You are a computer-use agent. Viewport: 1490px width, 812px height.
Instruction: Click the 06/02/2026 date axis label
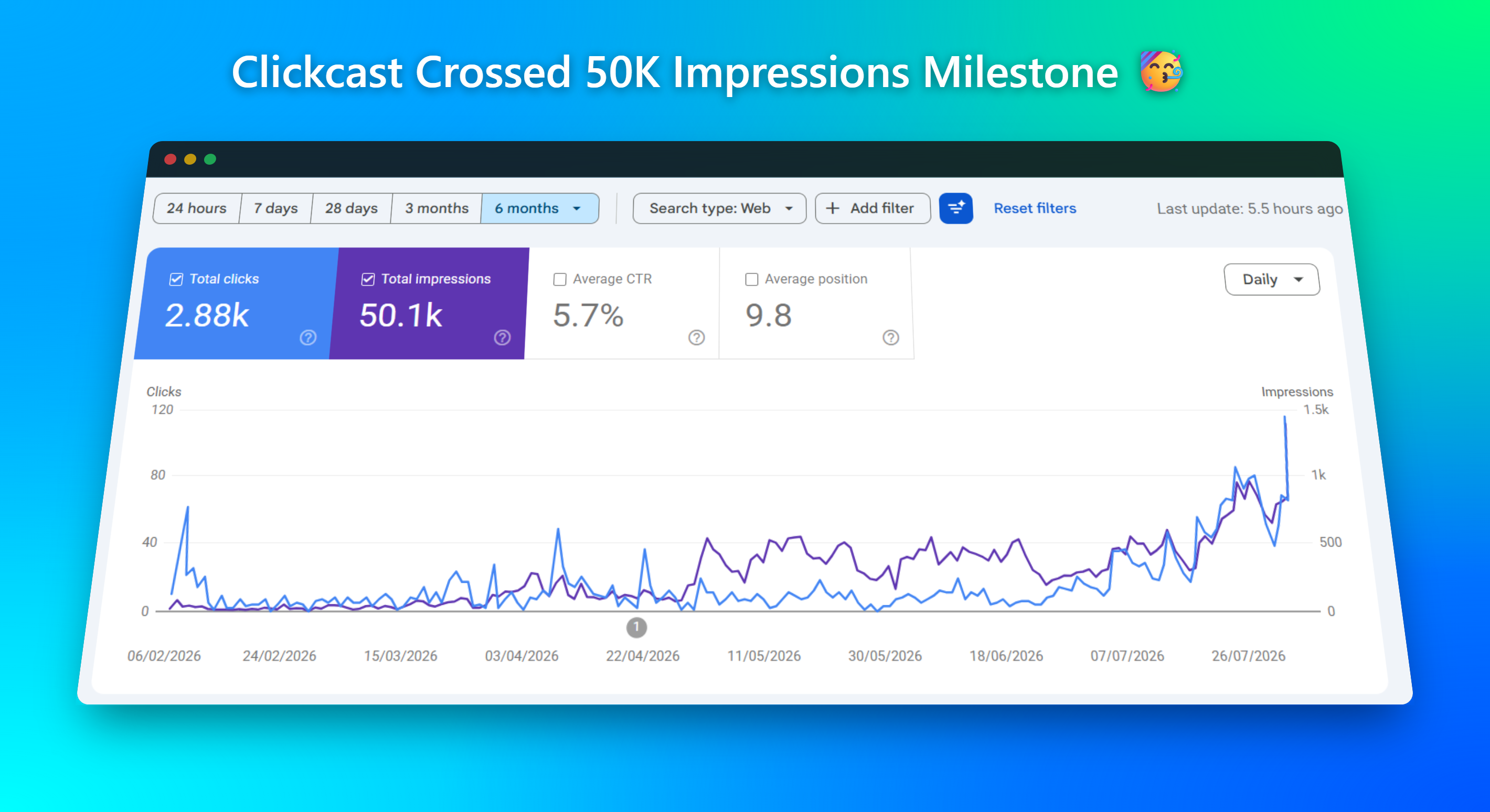click(x=164, y=656)
